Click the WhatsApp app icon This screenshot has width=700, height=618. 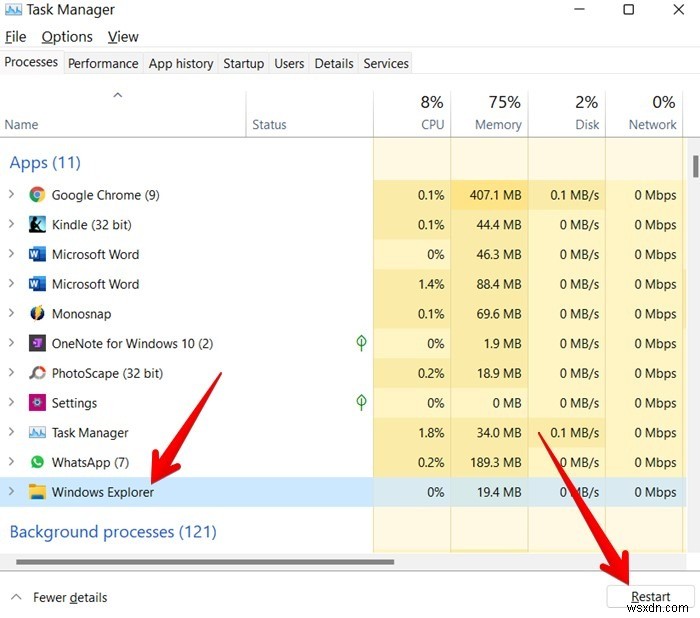pos(37,462)
